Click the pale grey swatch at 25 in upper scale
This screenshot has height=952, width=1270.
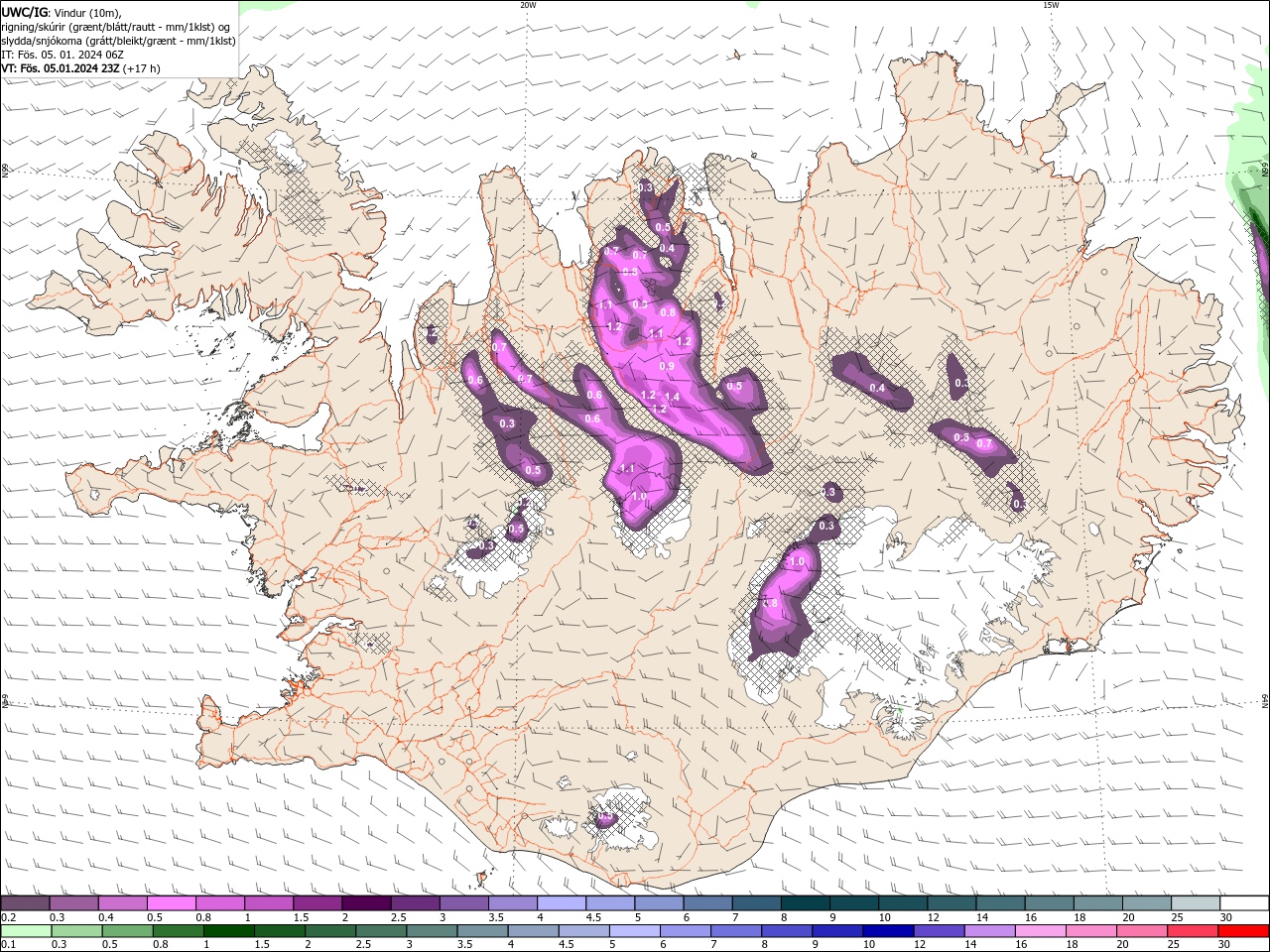[1195, 903]
